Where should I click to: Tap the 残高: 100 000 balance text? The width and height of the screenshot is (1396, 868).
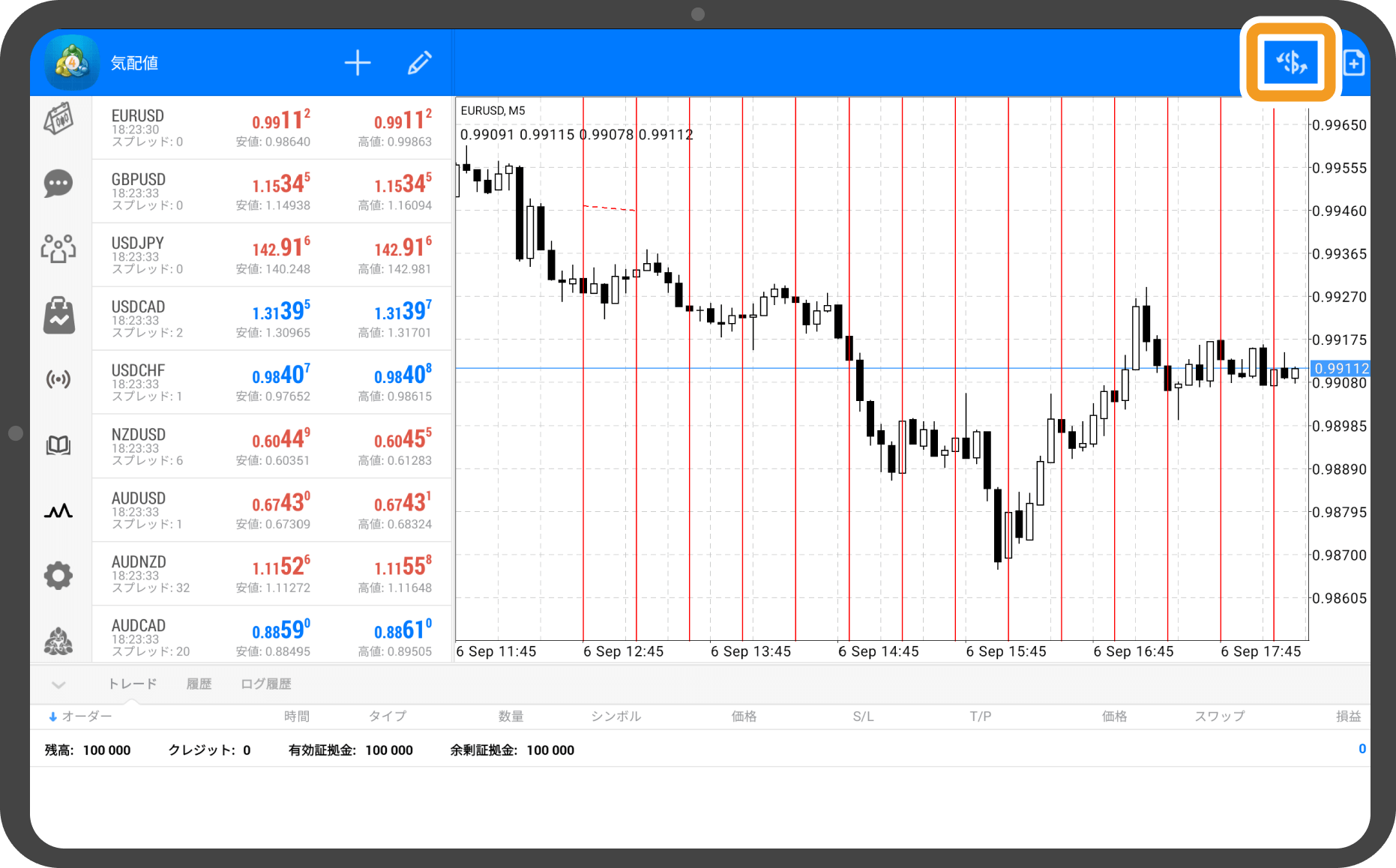[x=88, y=750]
